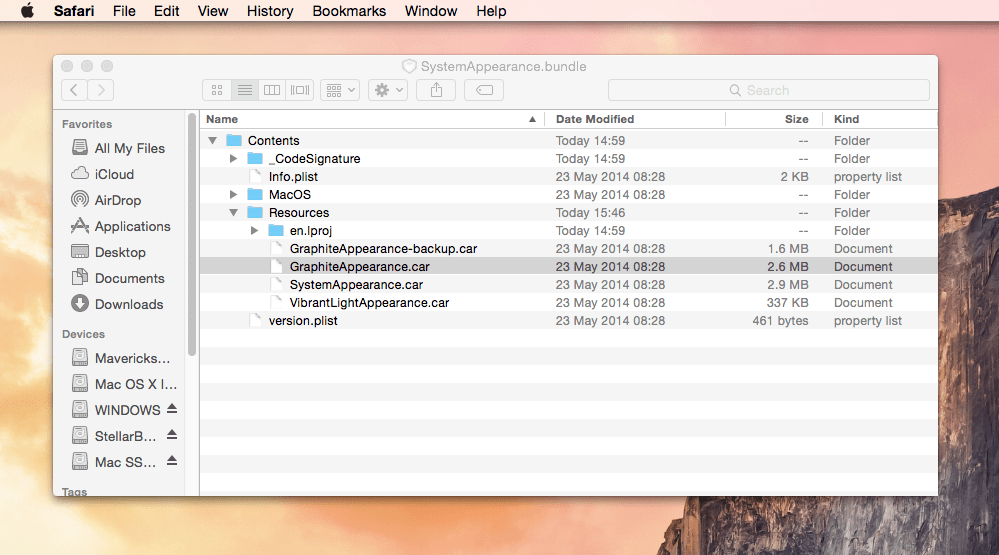Select the GraphiteAppearance.car file
Viewport: 999px width, 555px height.
point(568,266)
